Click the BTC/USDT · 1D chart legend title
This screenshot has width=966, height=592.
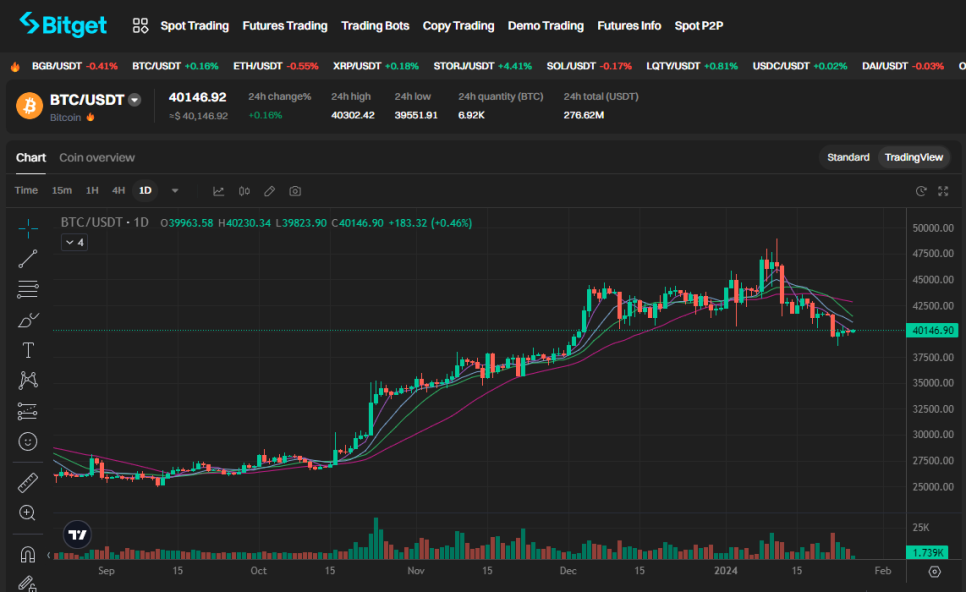pyautogui.click(x=105, y=222)
